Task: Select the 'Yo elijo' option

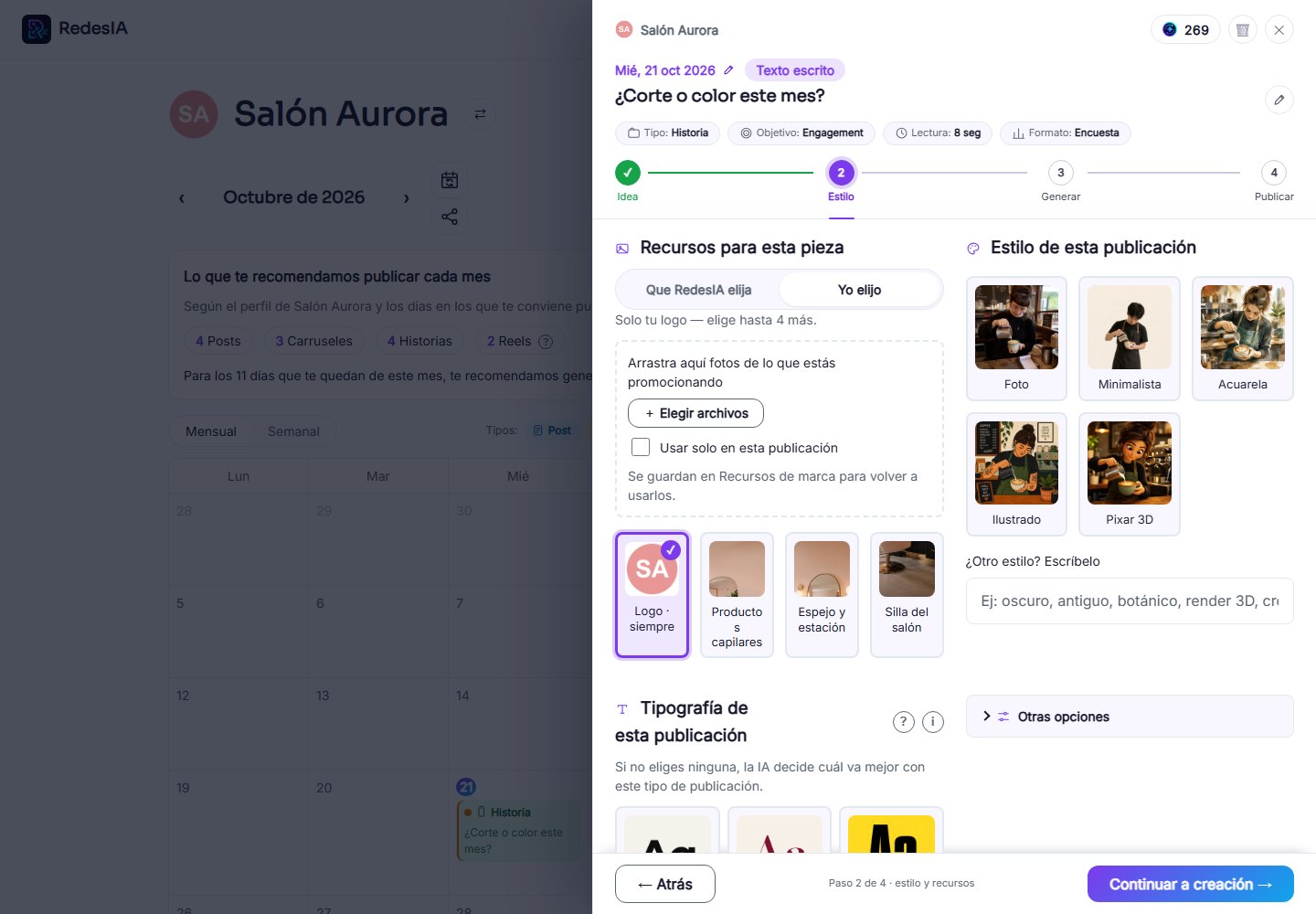Action: tap(860, 290)
